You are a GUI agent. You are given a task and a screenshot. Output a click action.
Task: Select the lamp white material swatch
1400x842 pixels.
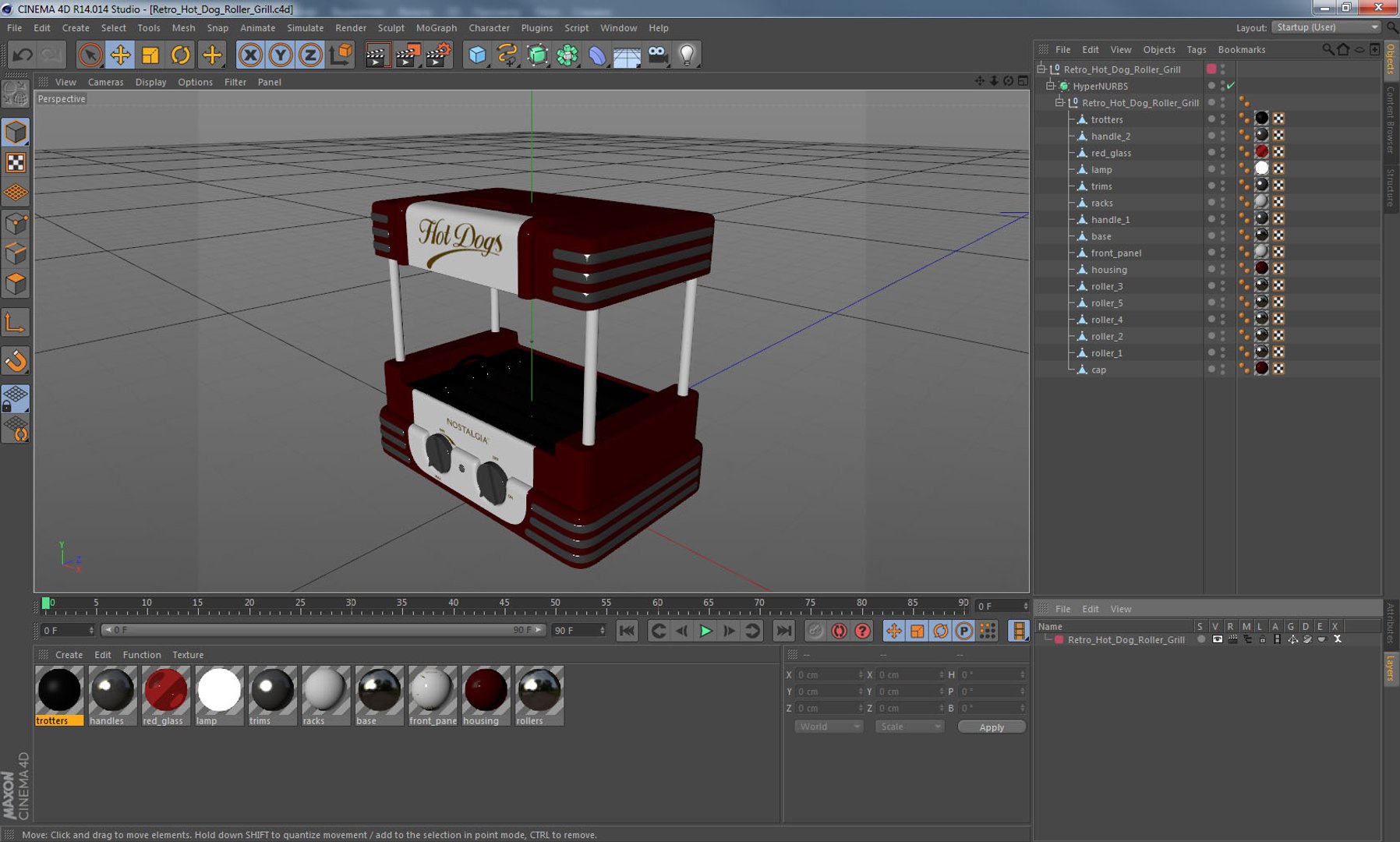point(219,695)
